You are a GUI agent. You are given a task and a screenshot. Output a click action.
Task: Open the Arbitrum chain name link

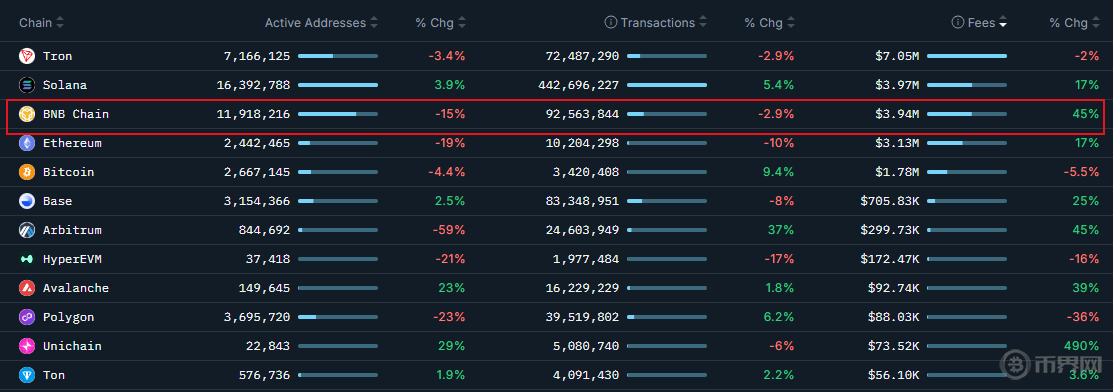[72, 230]
